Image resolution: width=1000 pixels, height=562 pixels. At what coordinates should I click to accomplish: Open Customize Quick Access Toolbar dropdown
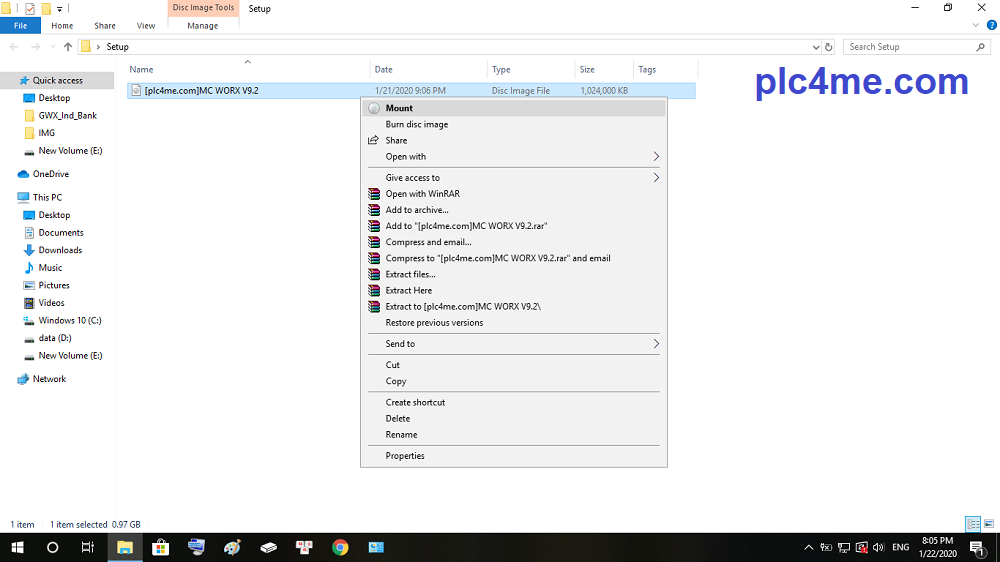[x=59, y=9]
